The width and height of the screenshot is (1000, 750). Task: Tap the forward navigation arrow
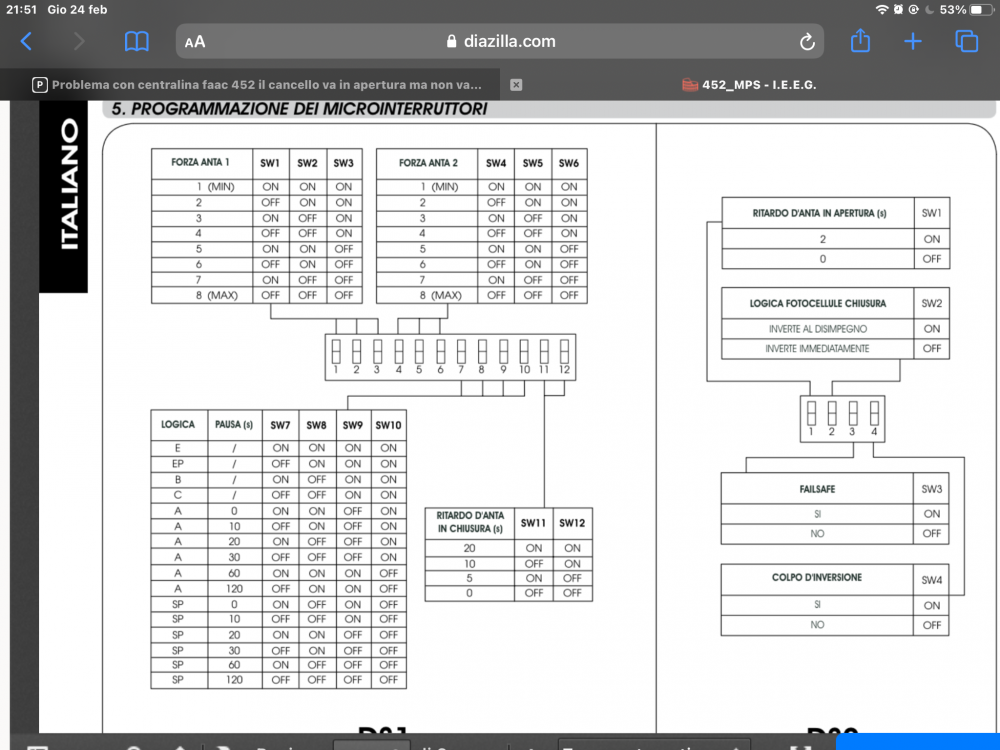[78, 41]
